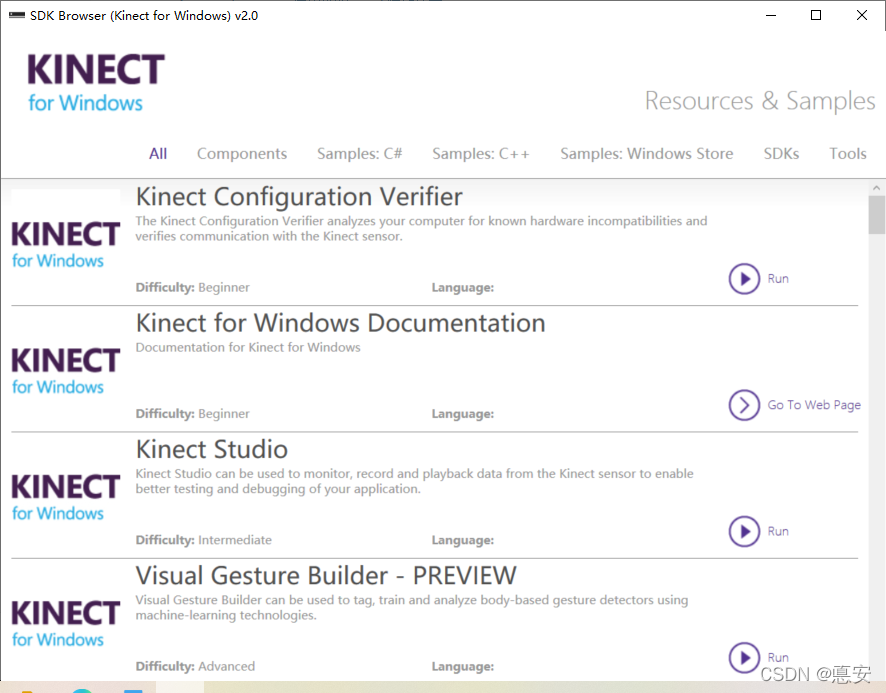Click Run play icon for Visual Gesture Builder
This screenshot has height=693, width=886.
pyautogui.click(x=744, y=657)
